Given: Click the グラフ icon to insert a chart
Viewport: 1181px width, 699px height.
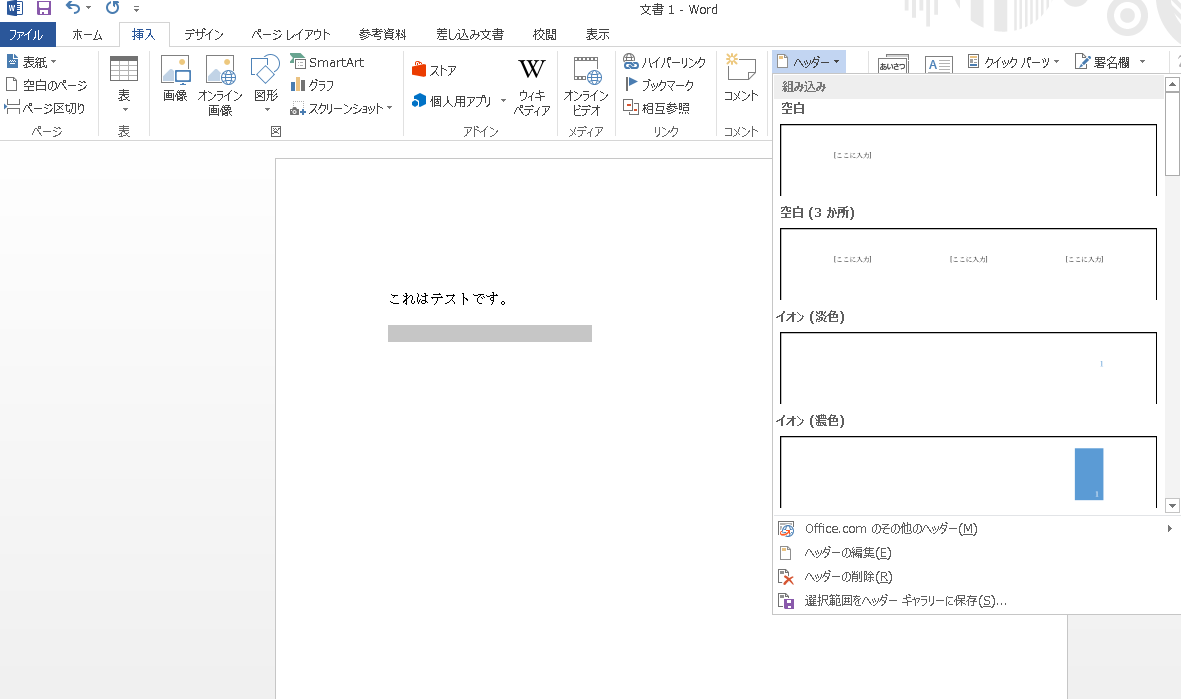Looking at the screenshot, I should 315,85.
